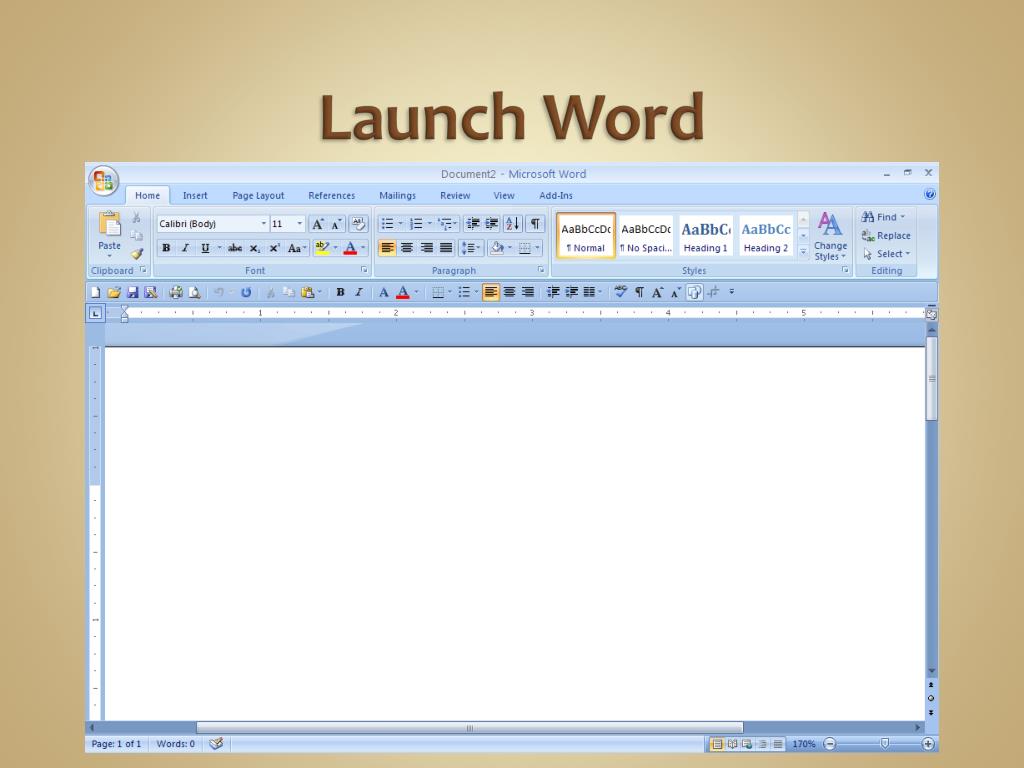
Task: Click Words: 0 word count in status bar
Action: pyautogui.click(x=176, y=743)
